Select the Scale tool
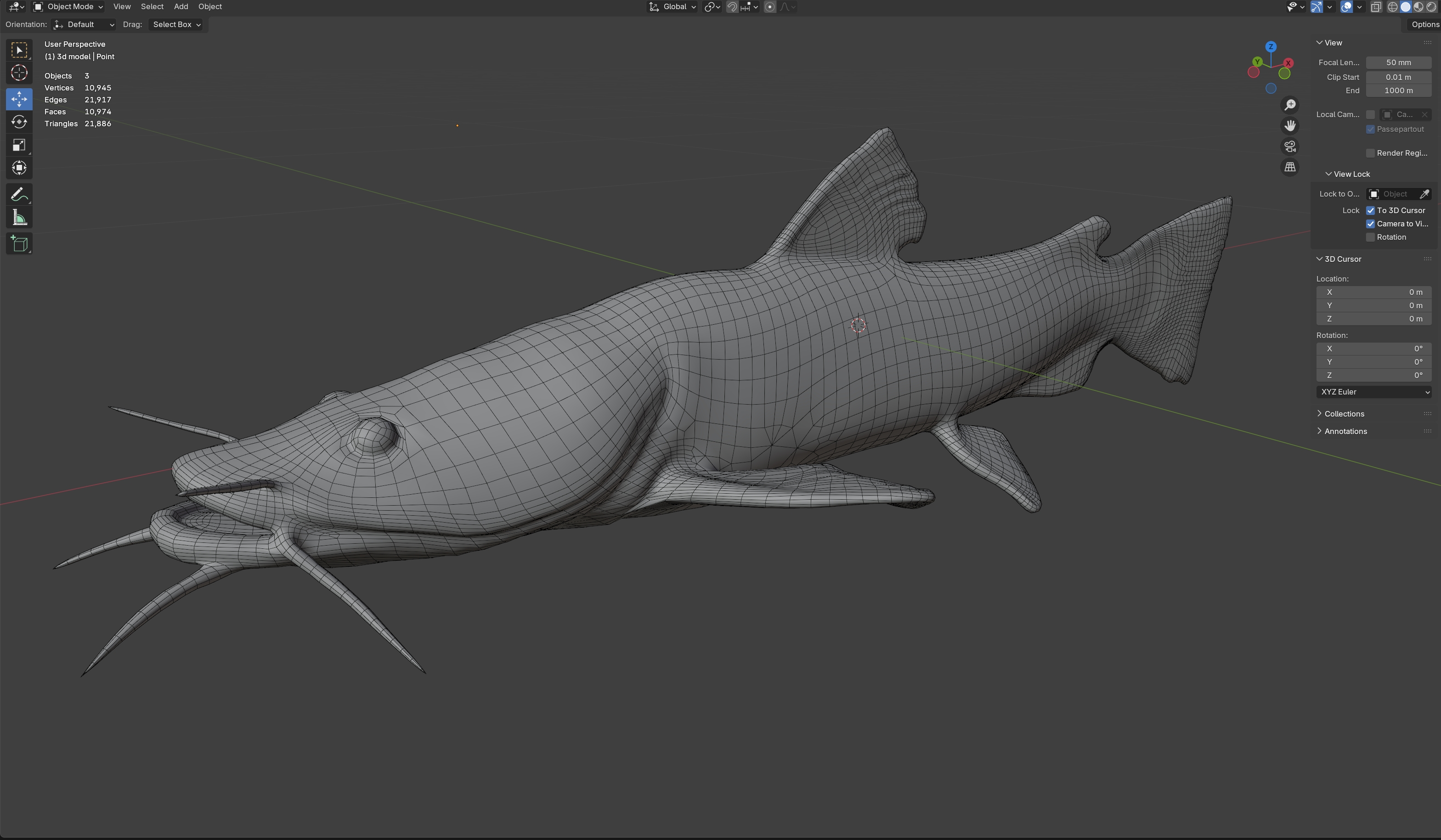Viewport: 1441px width, 840px height. point(19,145)
